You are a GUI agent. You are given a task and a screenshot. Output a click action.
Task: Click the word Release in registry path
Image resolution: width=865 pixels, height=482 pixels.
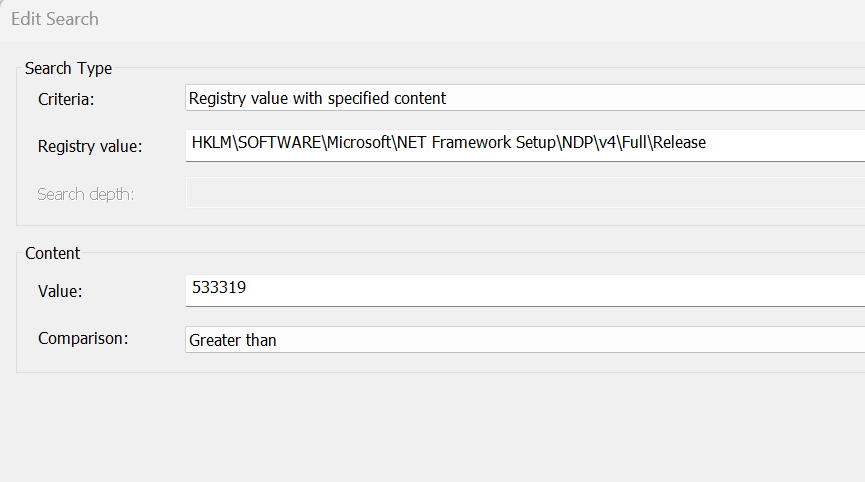pyautogui.click(x=678, y=143)
